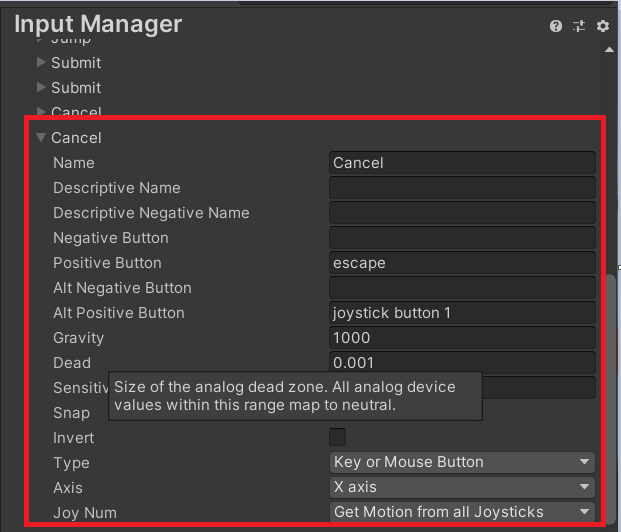Open the Type dropdown

coord(462,462)
